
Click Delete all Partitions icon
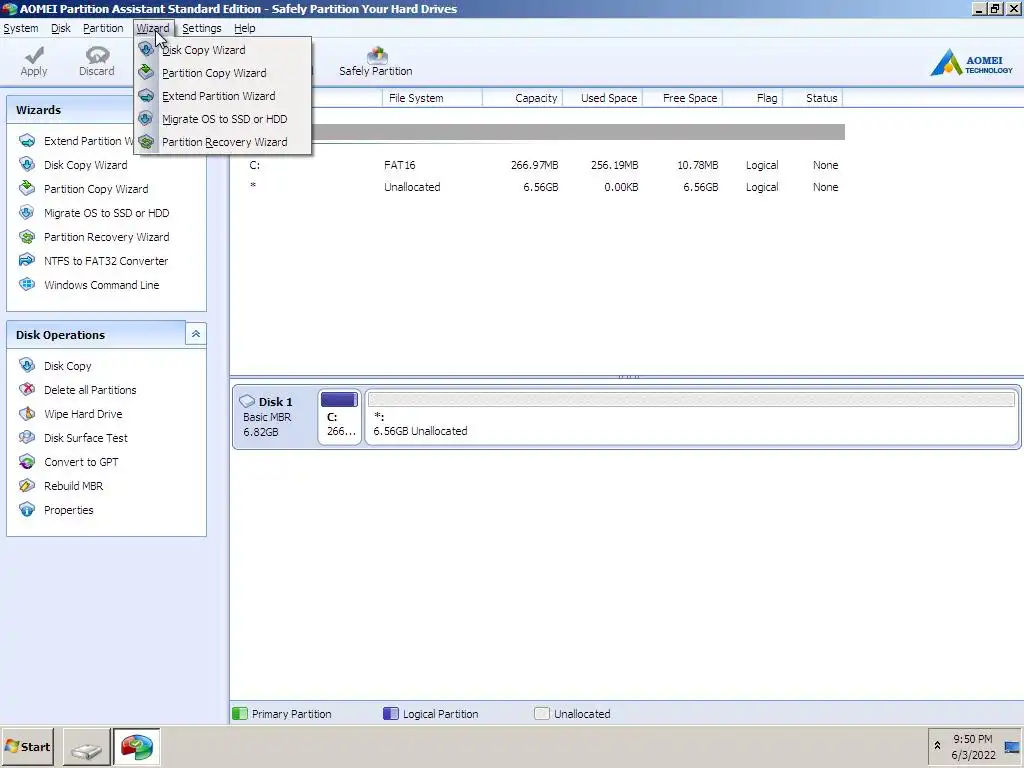point(27,390)
